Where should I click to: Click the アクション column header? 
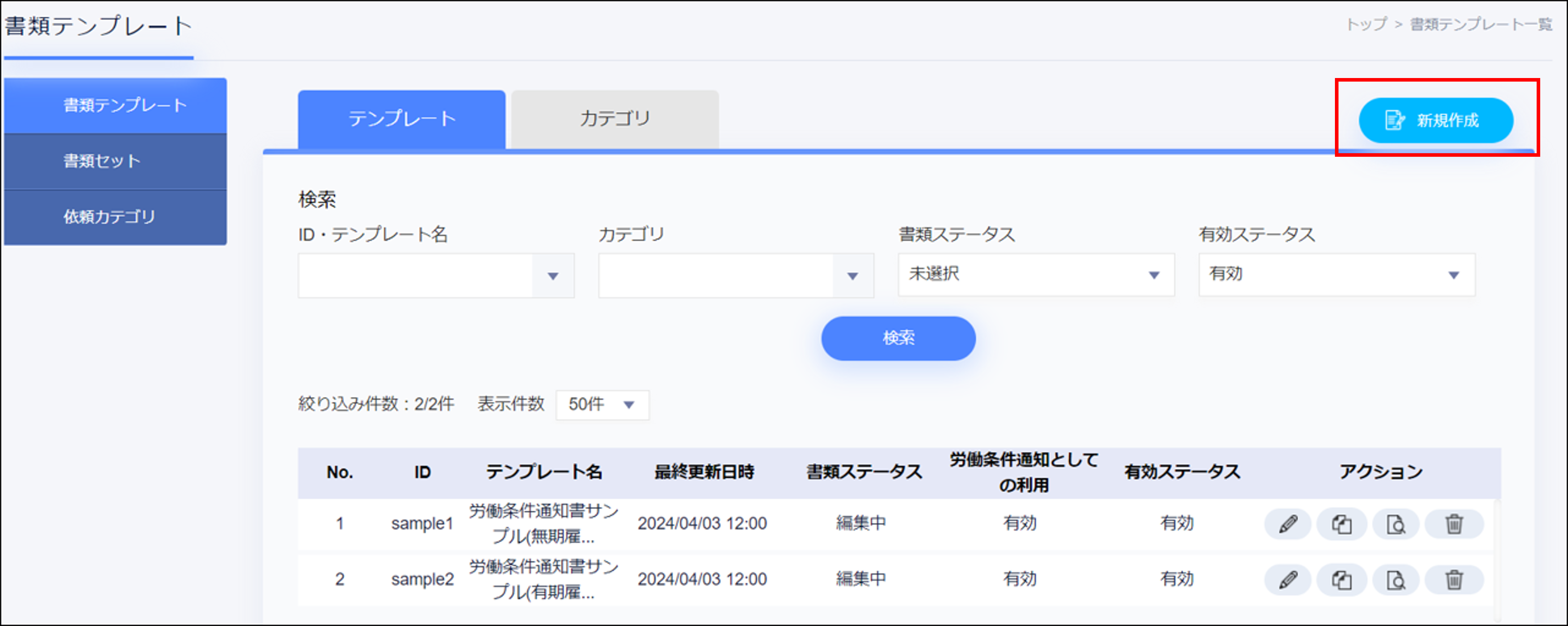click(1381, 473)
